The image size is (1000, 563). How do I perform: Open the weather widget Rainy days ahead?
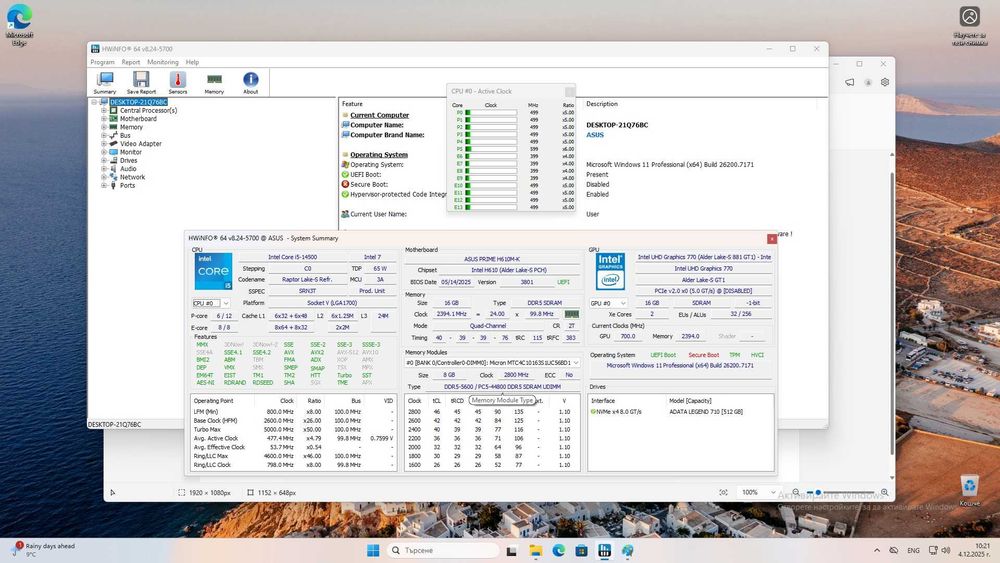(45, 550)
